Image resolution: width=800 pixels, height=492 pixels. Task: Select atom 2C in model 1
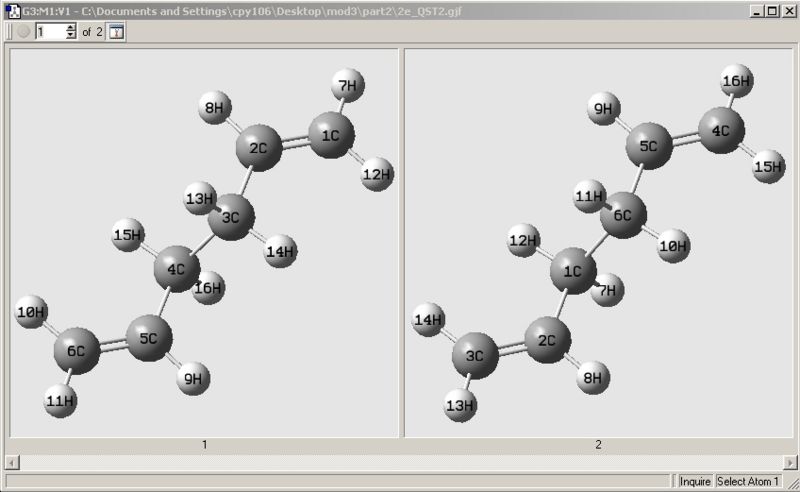pyautogui.click(x=259, y=148)
